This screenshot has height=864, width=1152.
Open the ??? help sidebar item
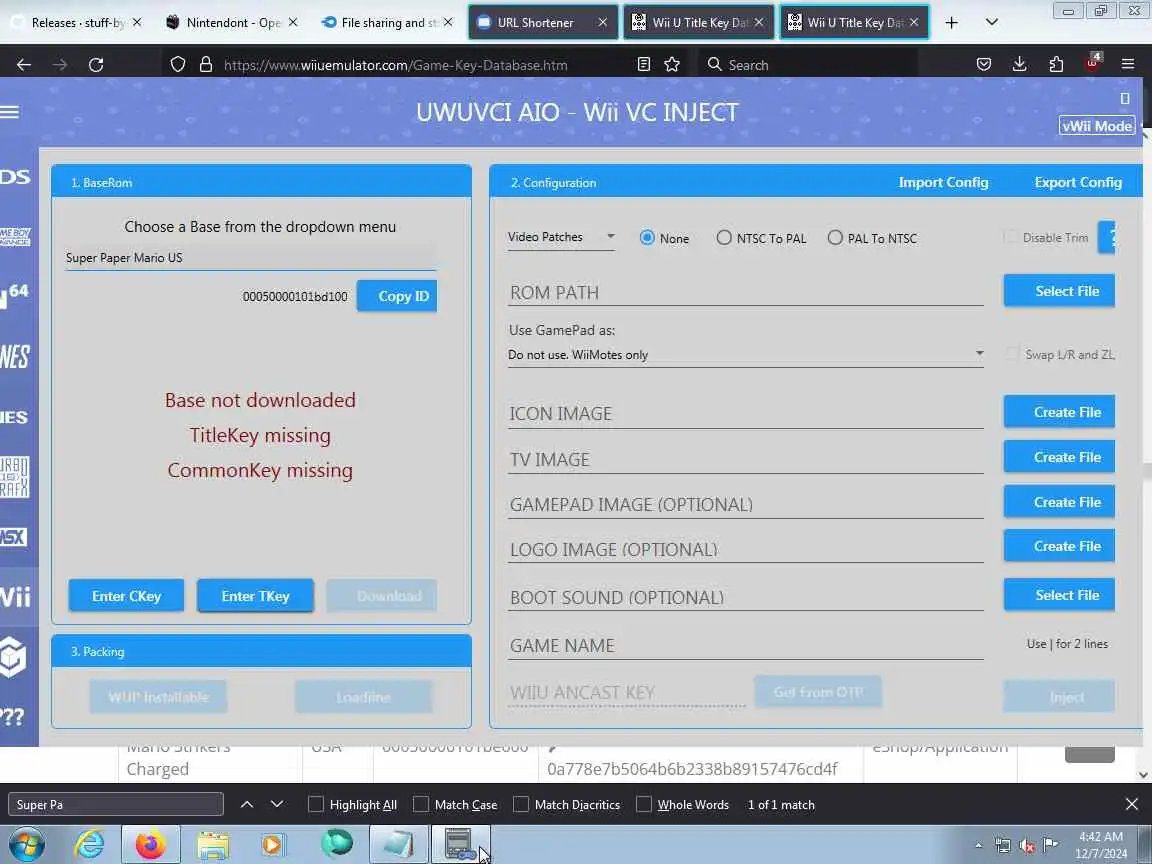[12, 716]
